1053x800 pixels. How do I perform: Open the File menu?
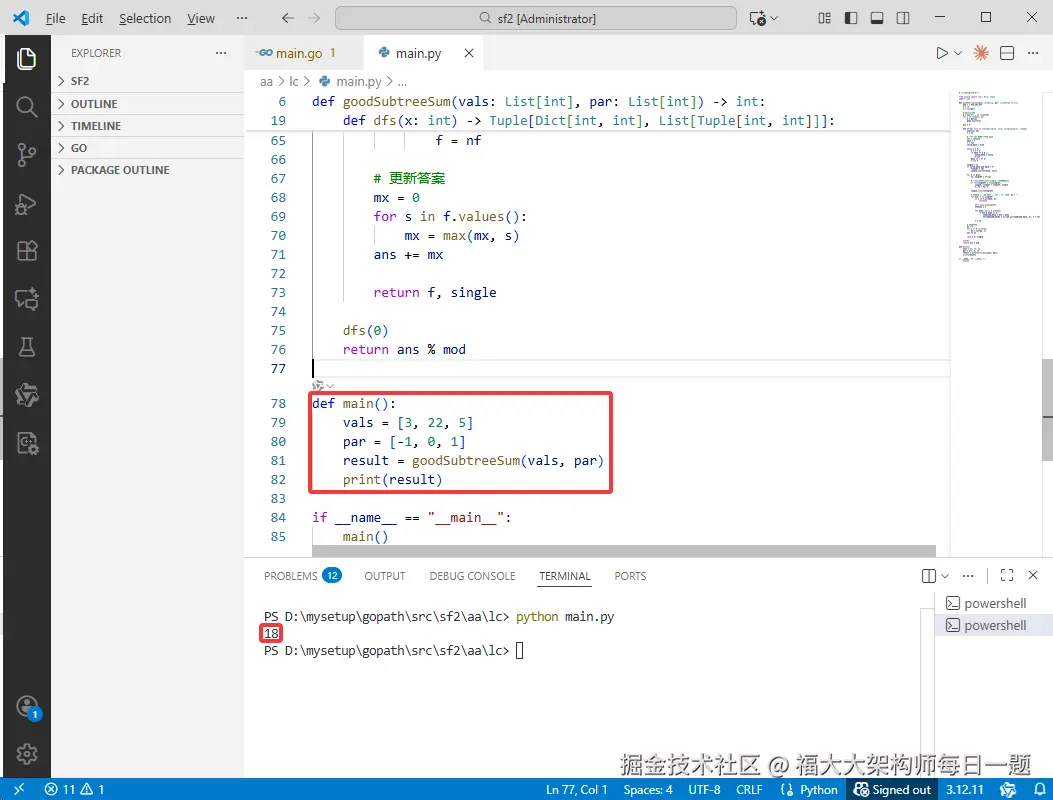(55, 18)
